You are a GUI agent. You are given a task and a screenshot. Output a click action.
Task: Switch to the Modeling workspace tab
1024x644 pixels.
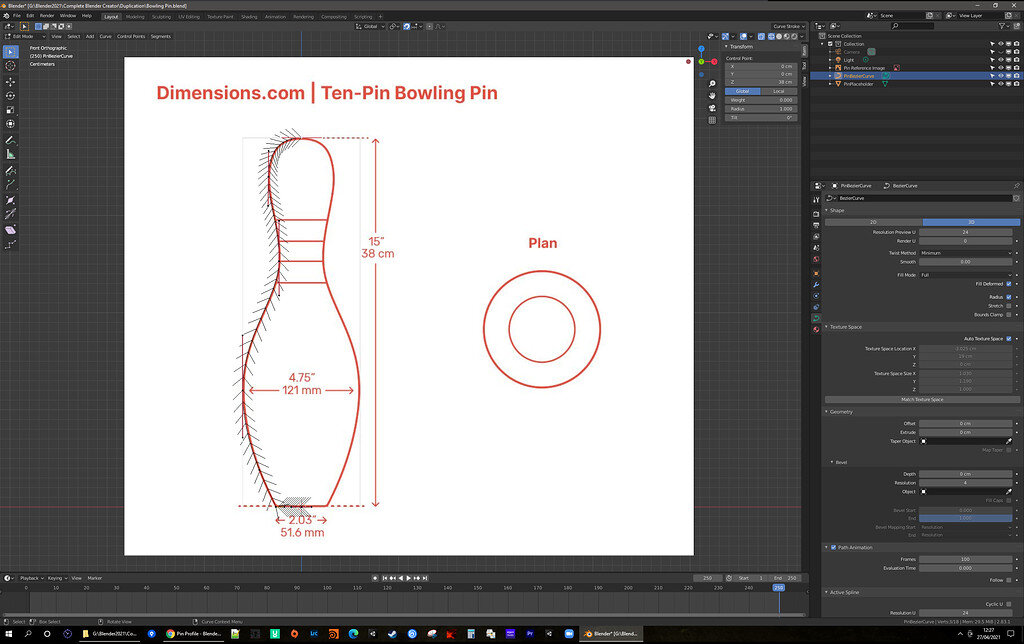[135, 16]
